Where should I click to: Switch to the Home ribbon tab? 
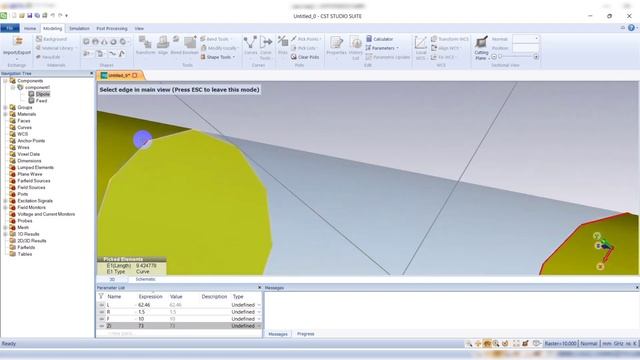30,29
